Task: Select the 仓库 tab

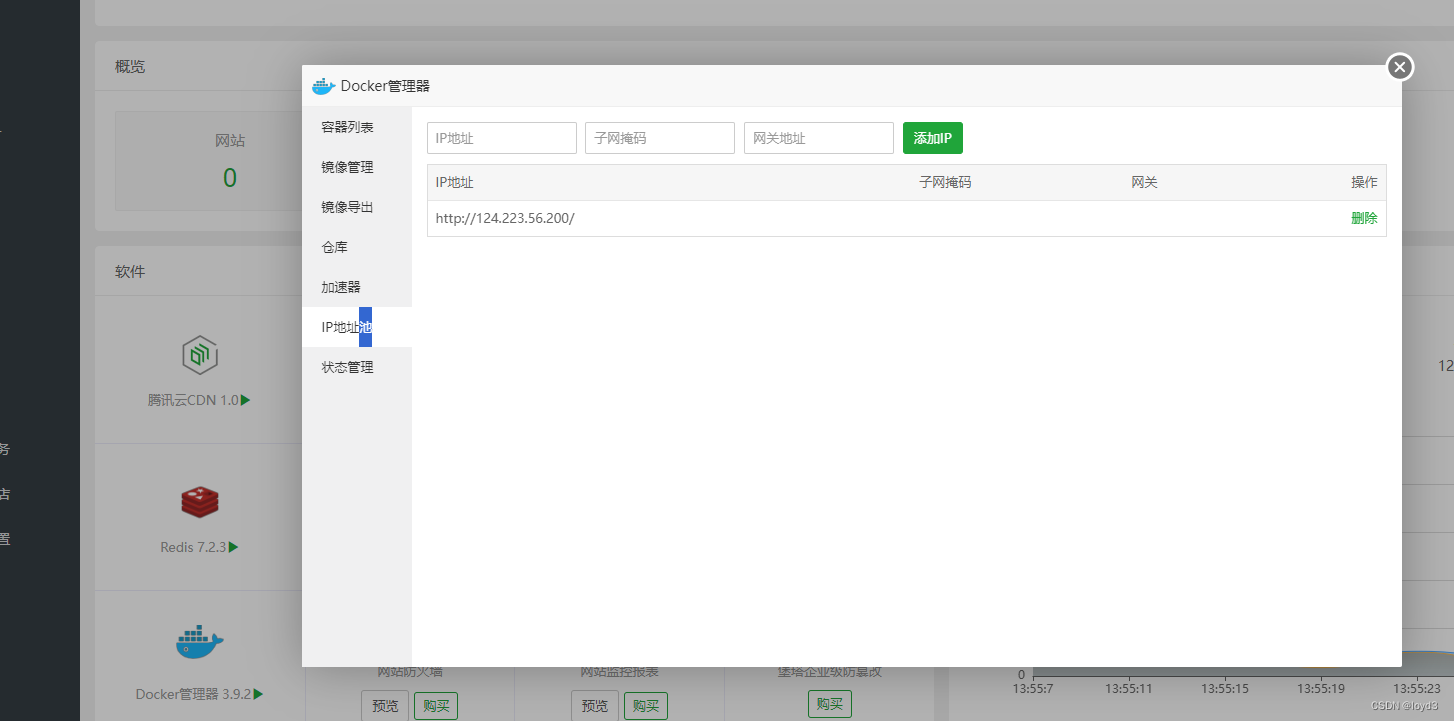Action: click(357, 247)
